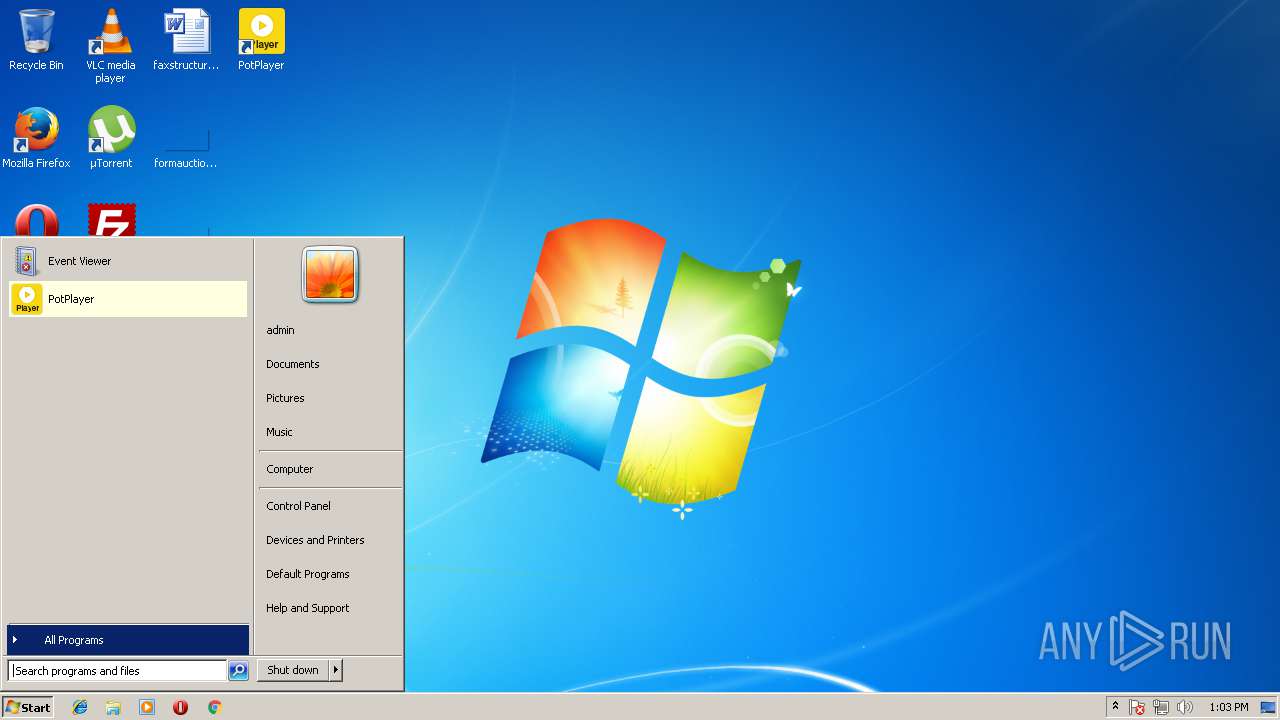Launch VLC media player from desktop
This screenshot has height=720, width=1280.
point(110,45)
